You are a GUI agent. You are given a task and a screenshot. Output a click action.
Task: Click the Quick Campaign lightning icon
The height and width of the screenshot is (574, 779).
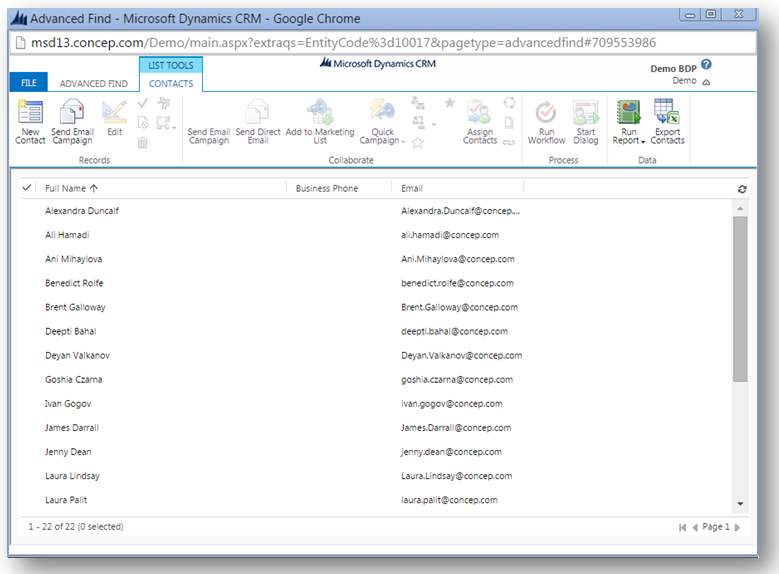382,111
